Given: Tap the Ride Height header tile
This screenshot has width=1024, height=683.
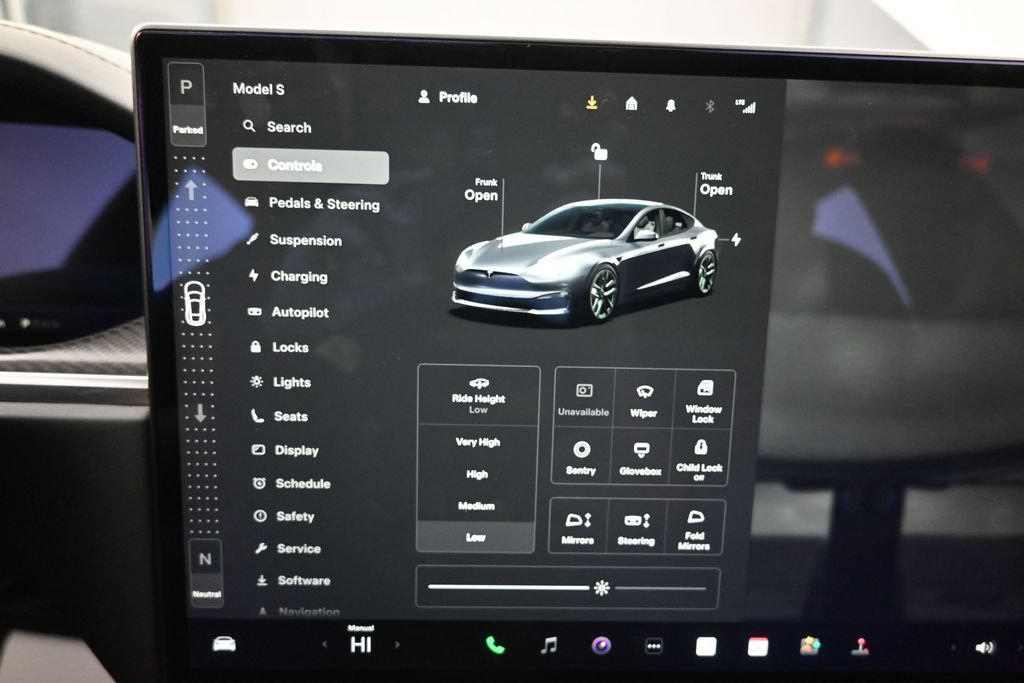Looking at the screenshot, I should click(x=479, y=396).
